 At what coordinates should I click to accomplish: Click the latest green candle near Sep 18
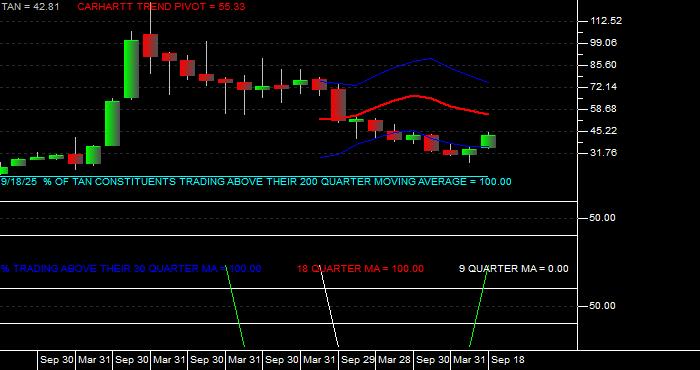(488, 141)
